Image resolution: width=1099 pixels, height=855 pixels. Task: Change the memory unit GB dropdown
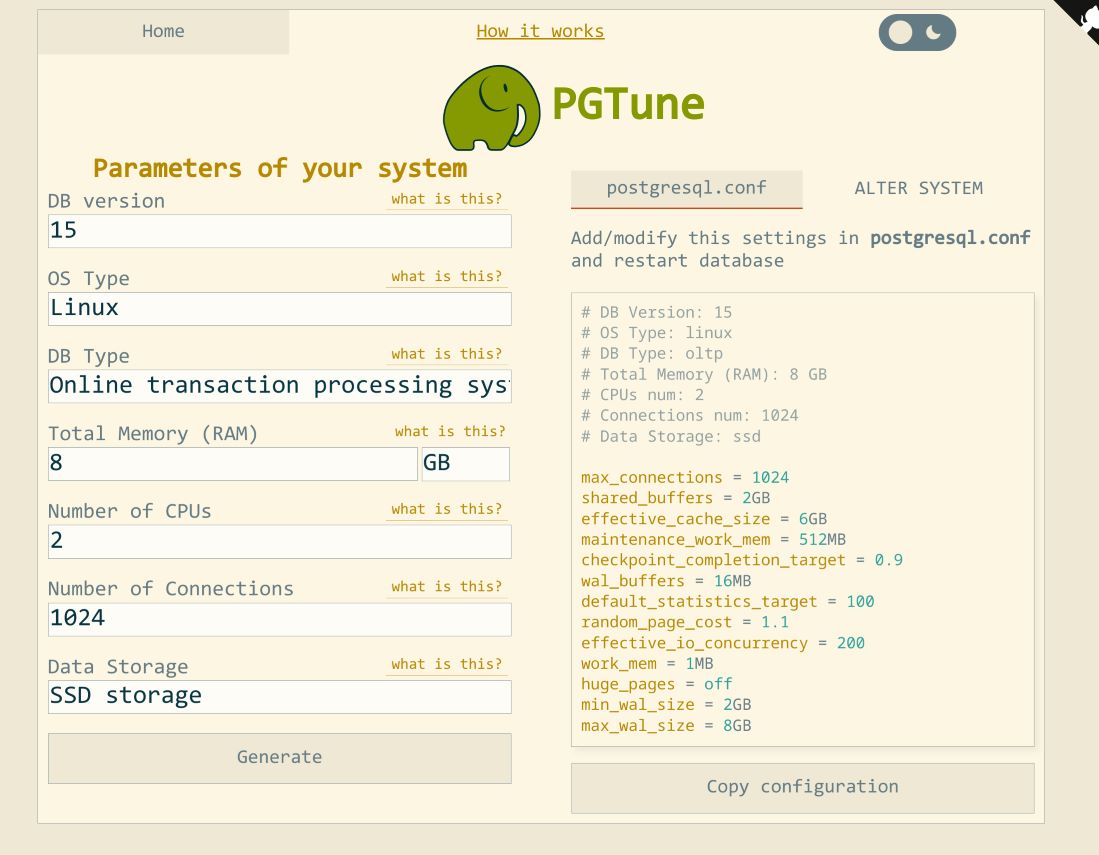point(465,464)
